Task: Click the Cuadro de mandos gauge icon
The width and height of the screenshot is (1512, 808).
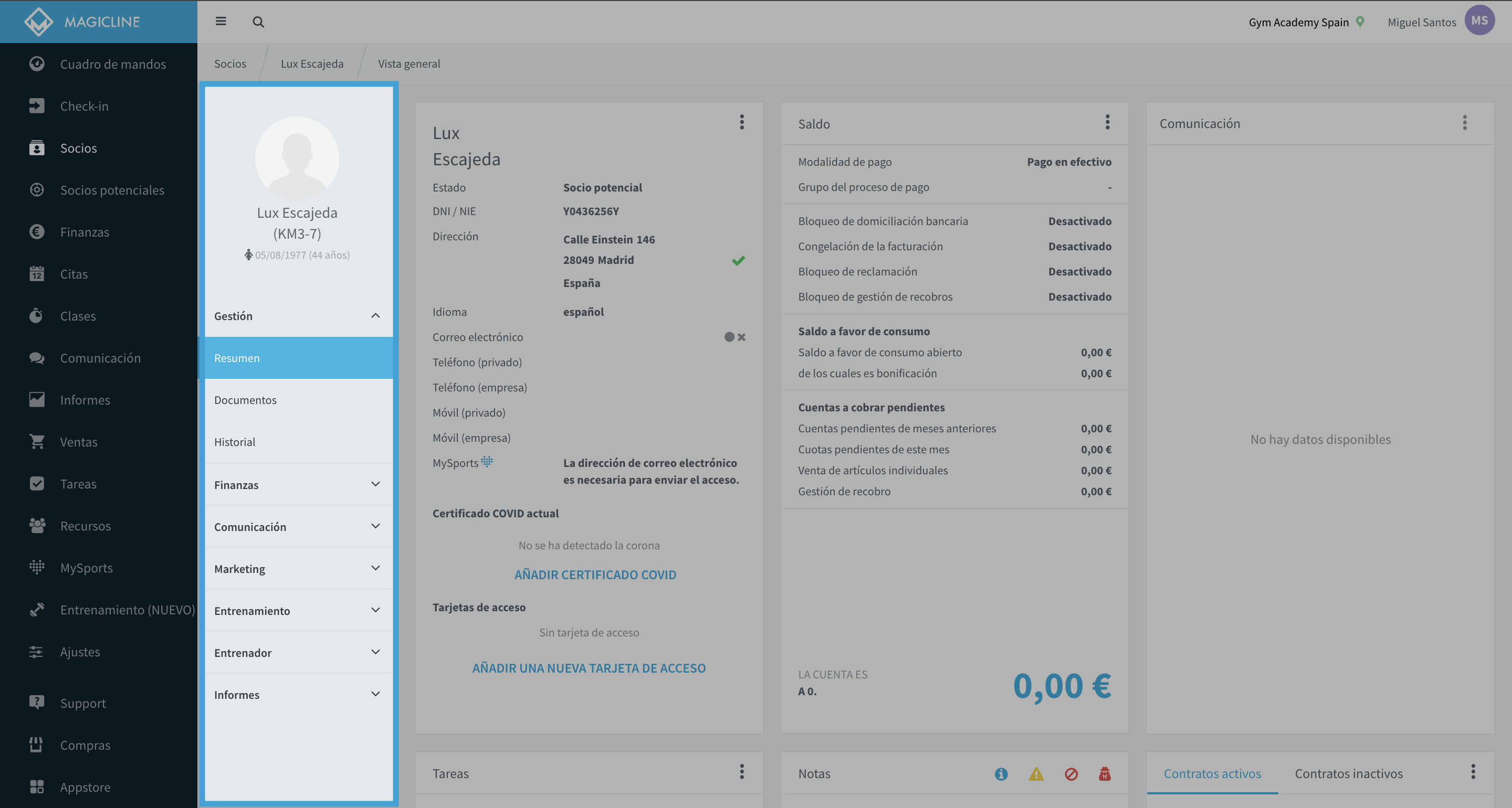Action: (x=37, y=63)
